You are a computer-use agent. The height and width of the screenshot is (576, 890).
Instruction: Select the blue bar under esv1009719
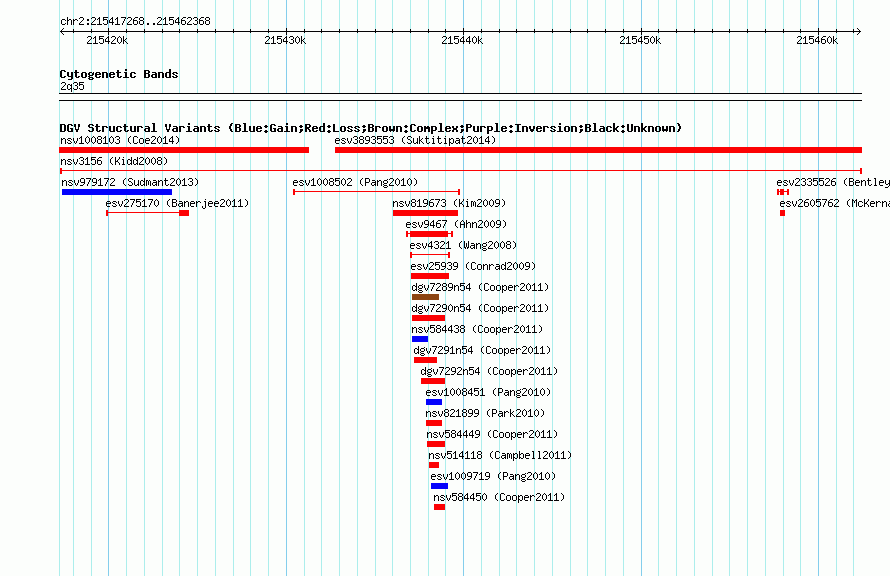click(x=439, y=486)
